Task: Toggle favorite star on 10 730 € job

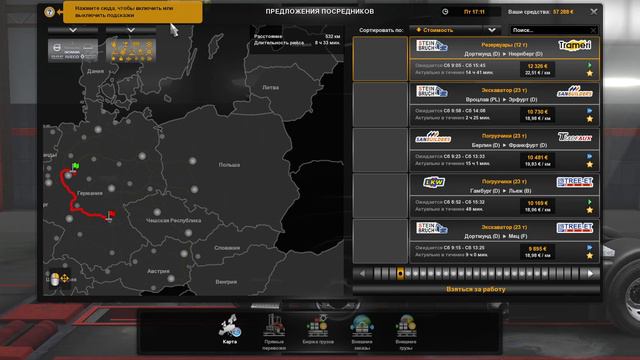Action: coord(589,119)
